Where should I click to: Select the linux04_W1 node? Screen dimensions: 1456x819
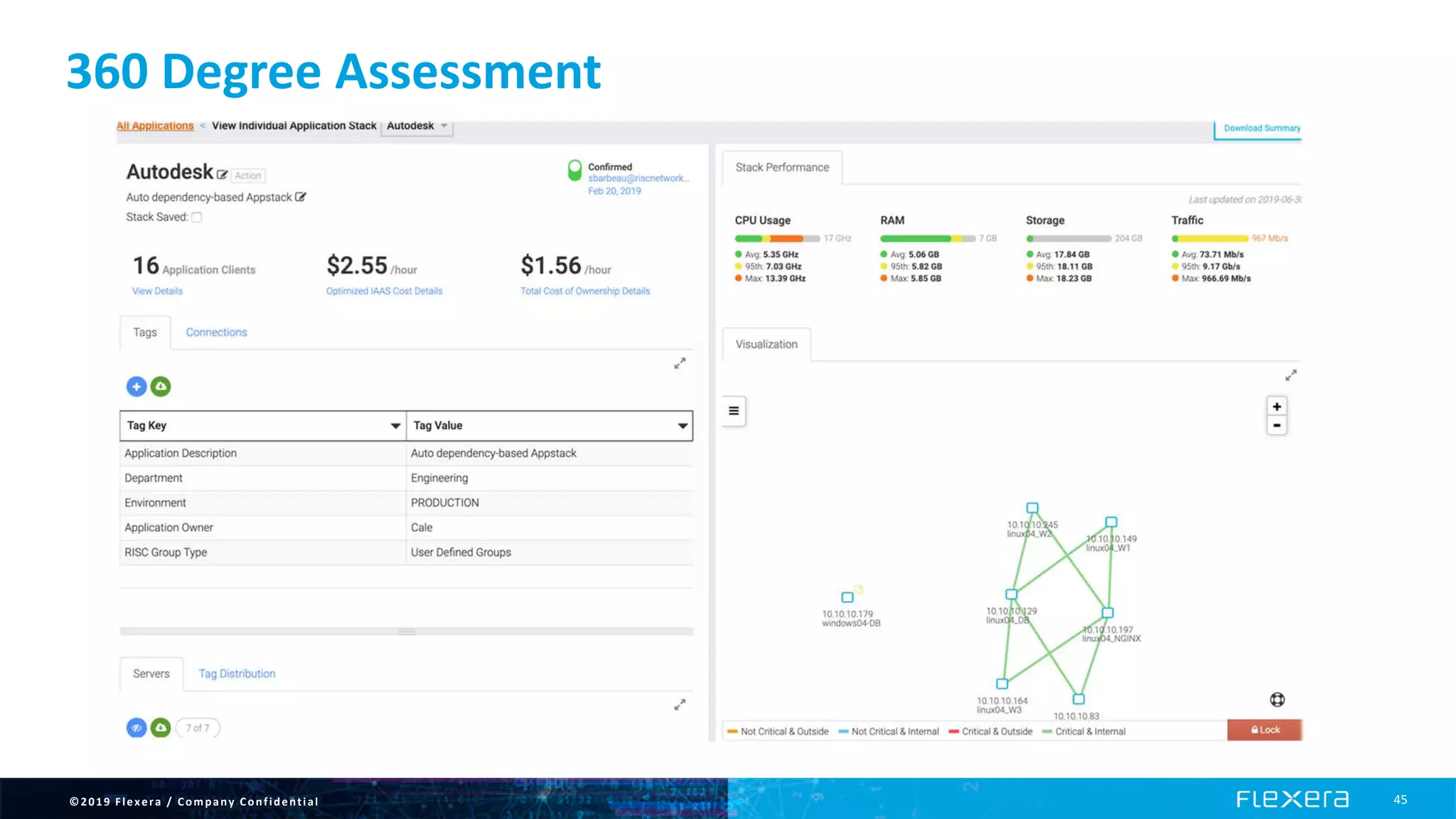pos(1111,522)
